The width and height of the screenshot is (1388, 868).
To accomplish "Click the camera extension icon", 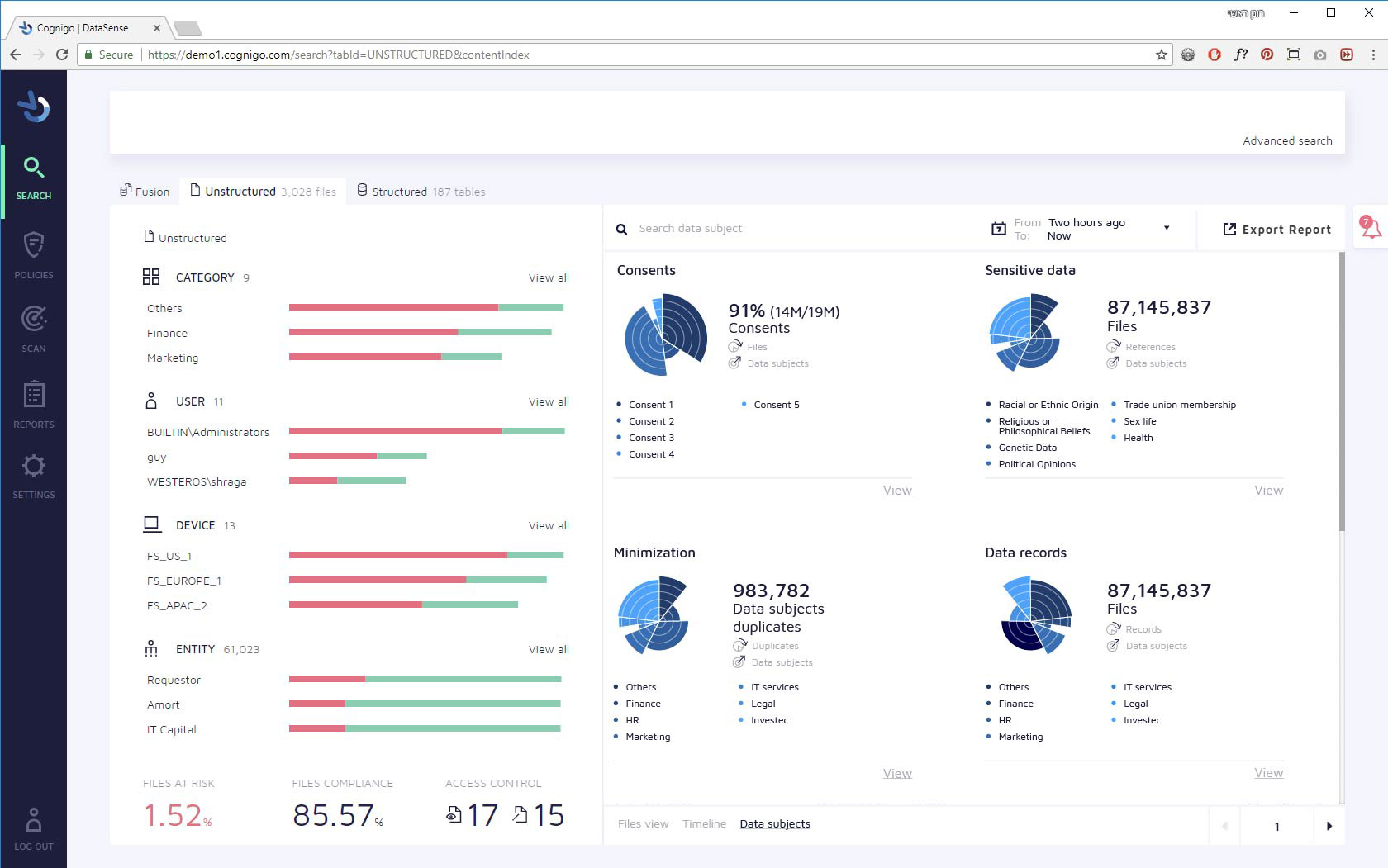I will click(1320, 55).
